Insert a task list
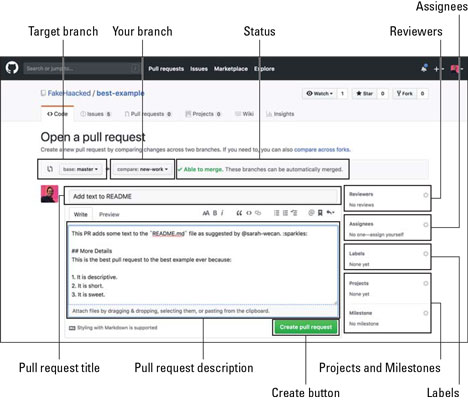Viewport: 468px width, 400px height. click(294, 213)
